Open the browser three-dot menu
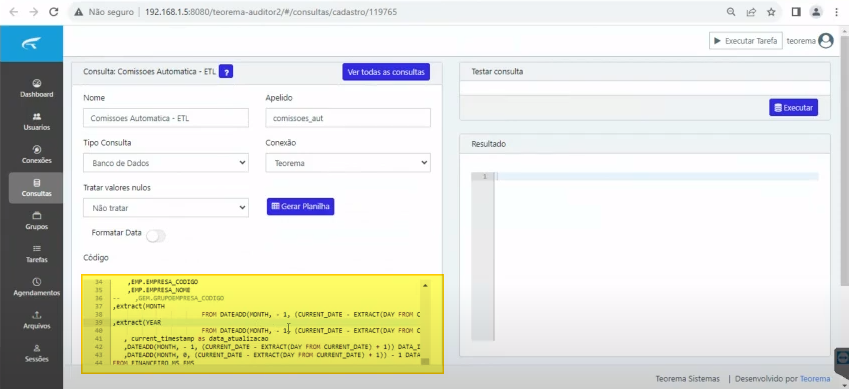This screenshot has height=389, width=849. click(x=837, y=11)
